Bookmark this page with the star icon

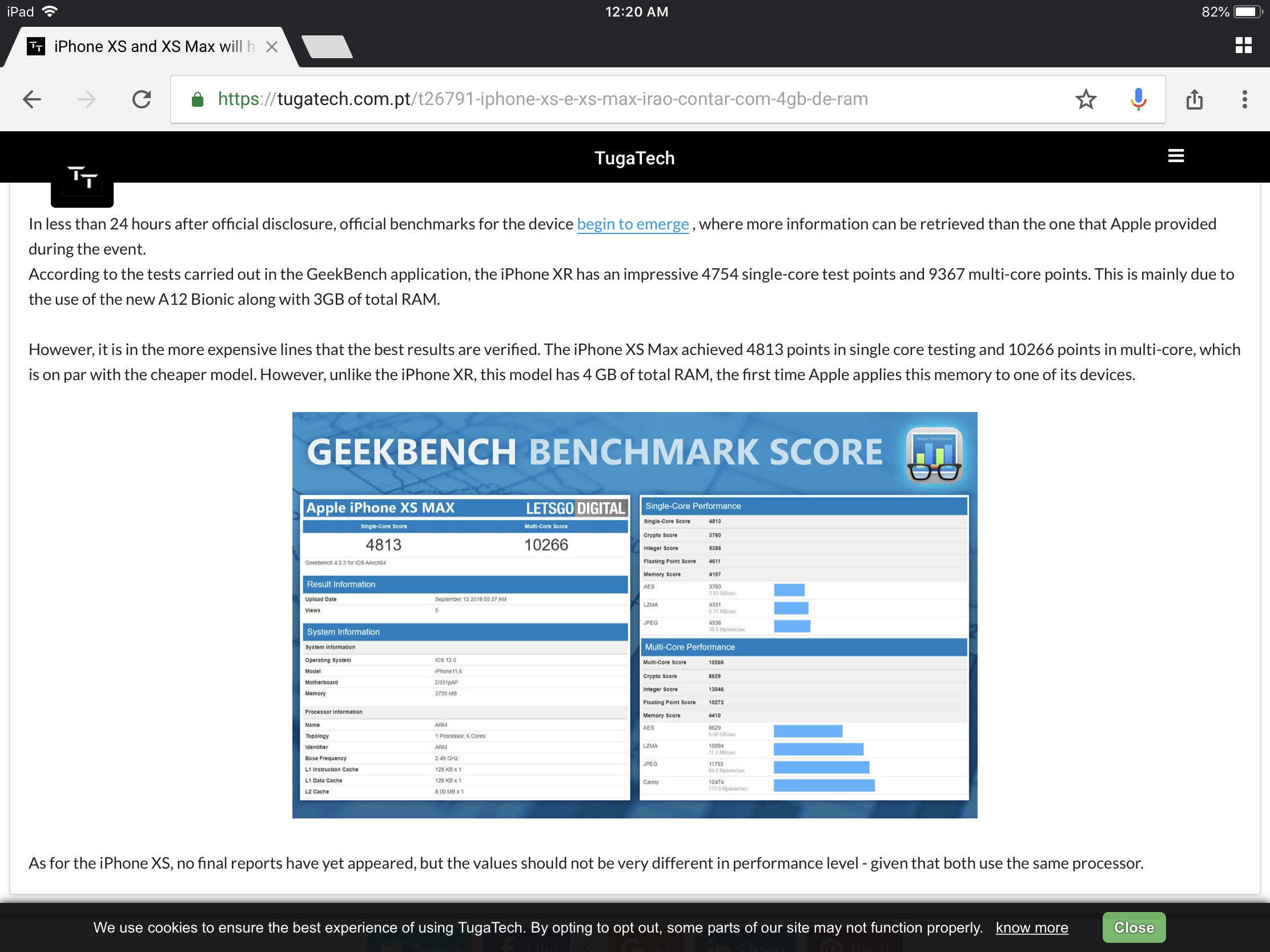click(x=1086, y=99)
